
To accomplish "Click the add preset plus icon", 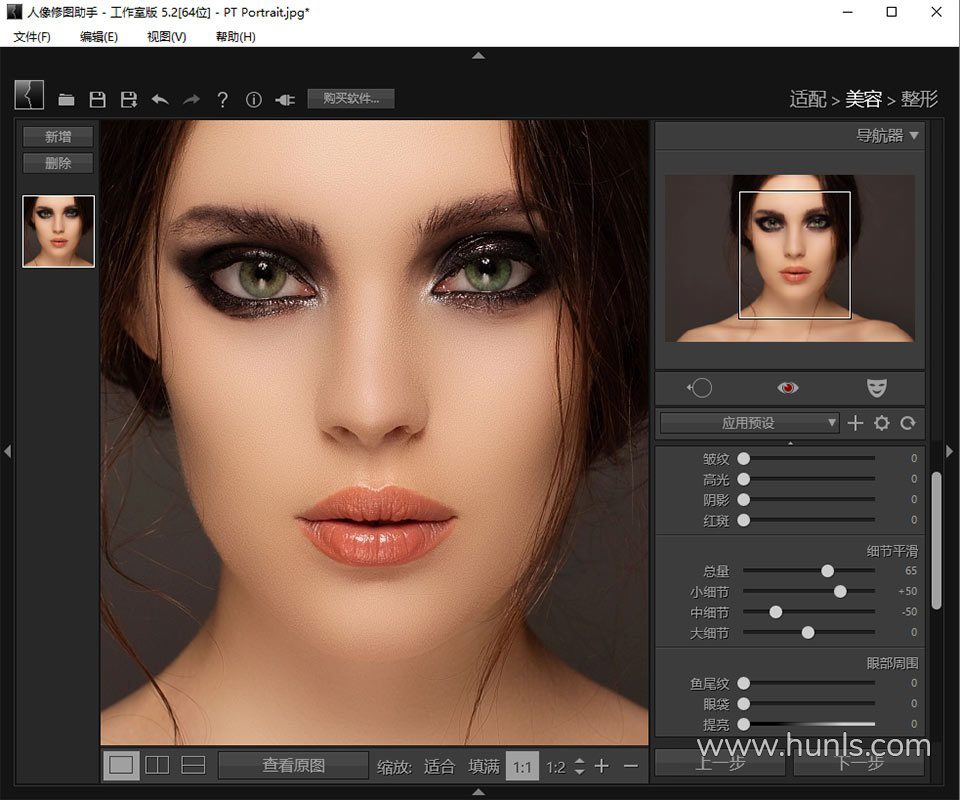I will tap(855, 423).
